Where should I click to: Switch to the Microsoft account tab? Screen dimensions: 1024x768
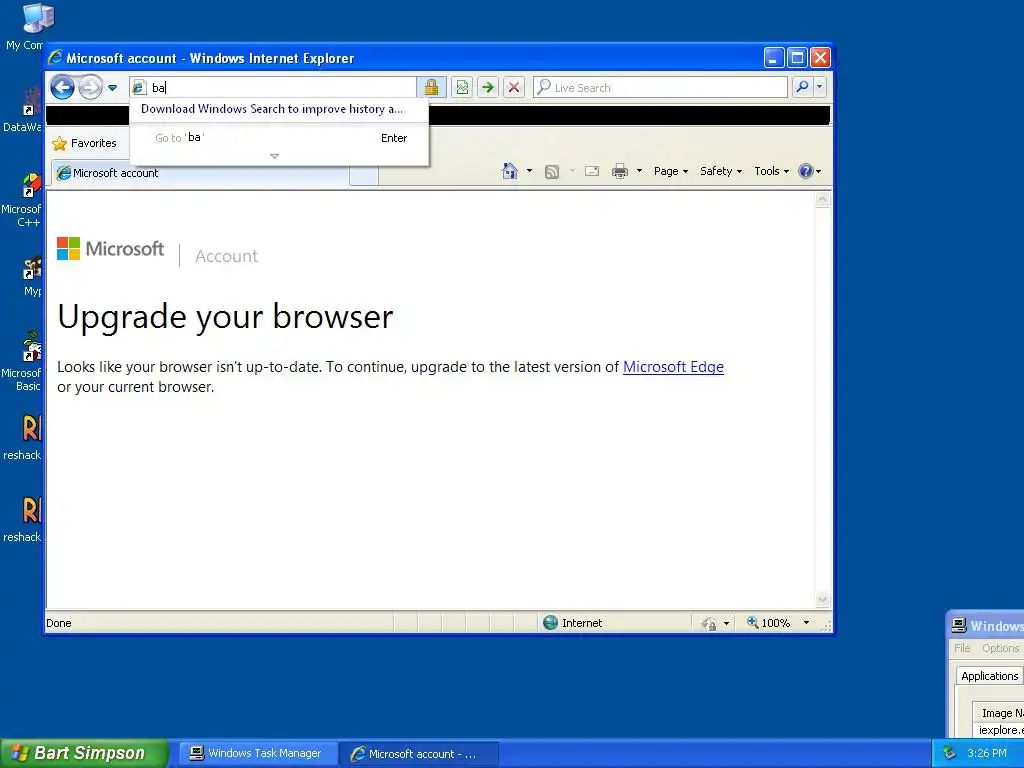click(x=200, y=173)
